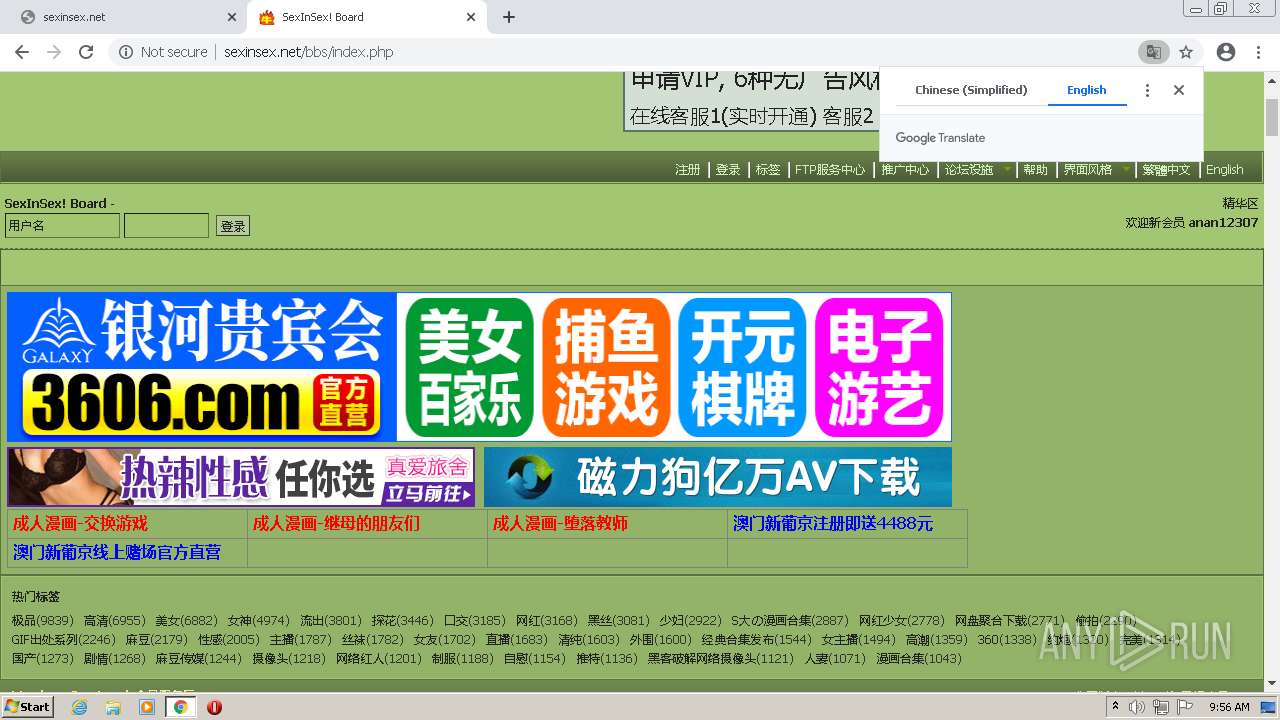Open the 极品(9839) tag
This screenshot has height=720, width=1280.
(42, 621)
